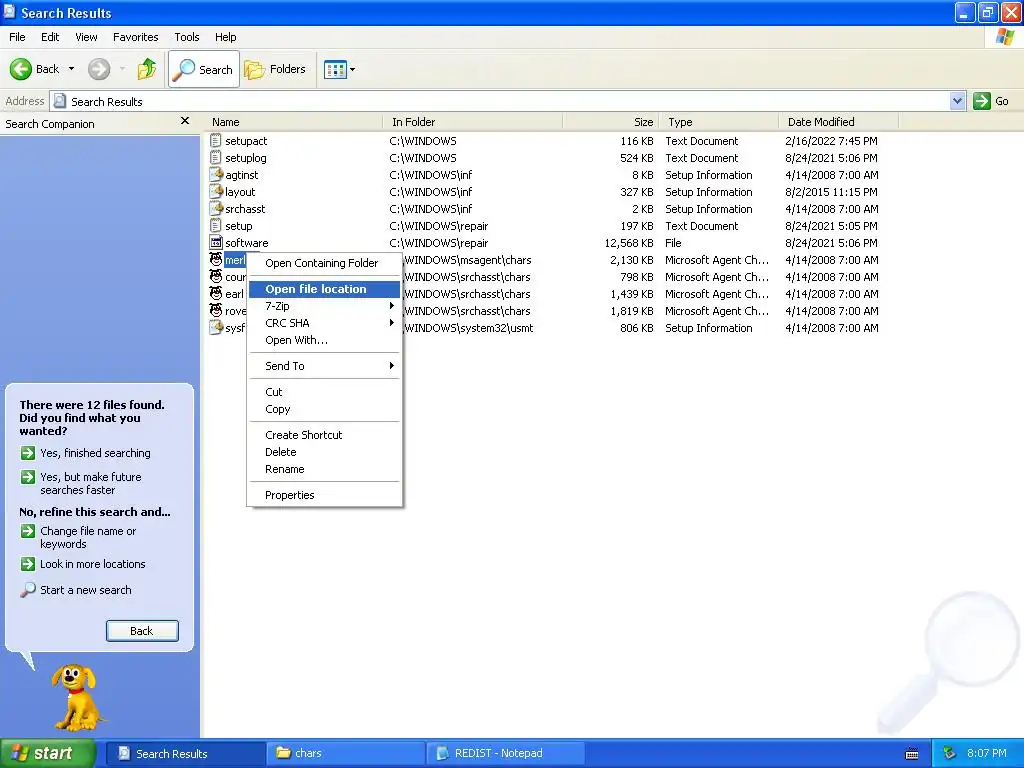Sort results by In Folder column header
The height and width of the screenshot is (768, 1024).
click(x=472, y=121)
